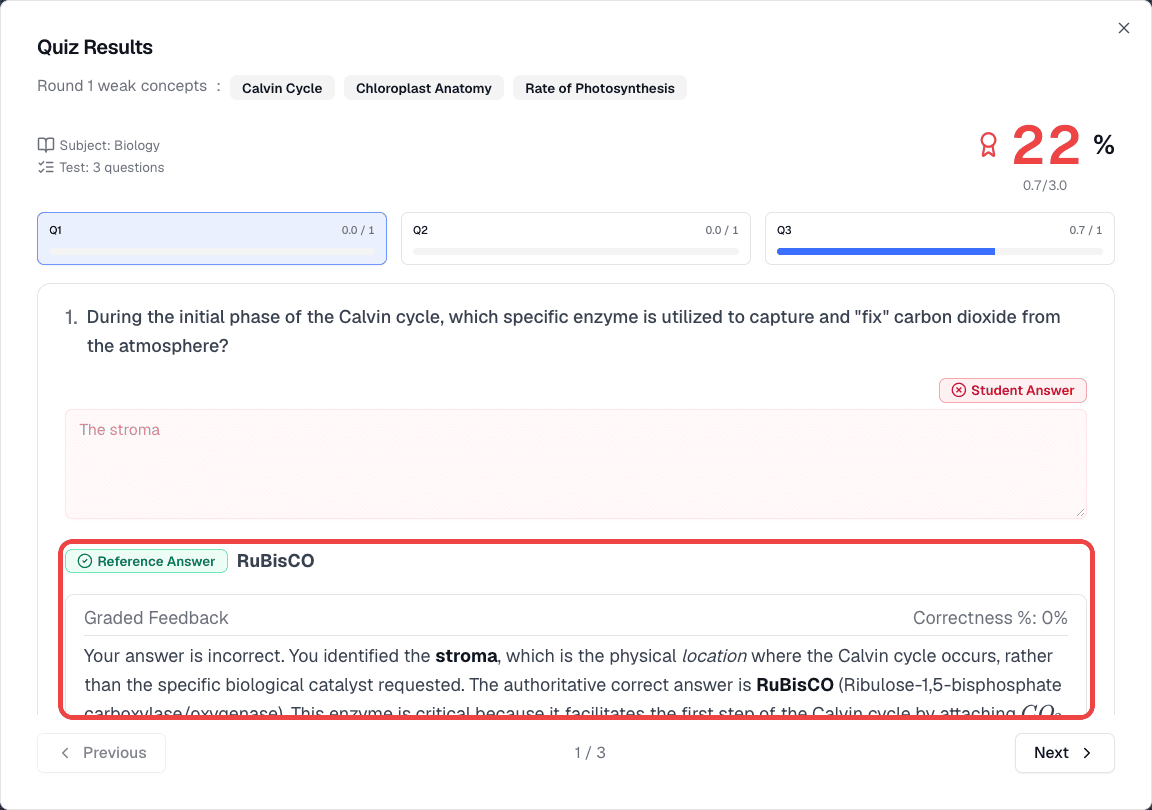Click the Previous button
This screenshot has height=810, width=1152.
click(x=101, y=753)
